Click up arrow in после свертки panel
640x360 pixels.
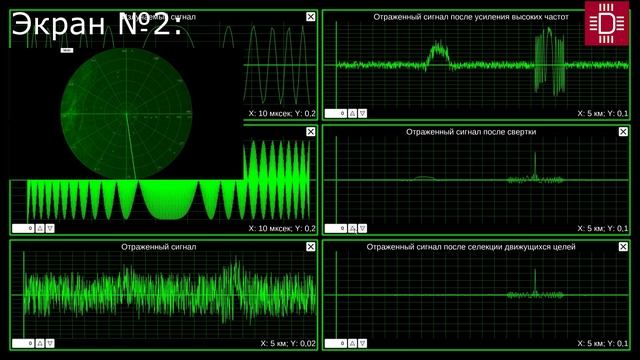coord(353,229)
